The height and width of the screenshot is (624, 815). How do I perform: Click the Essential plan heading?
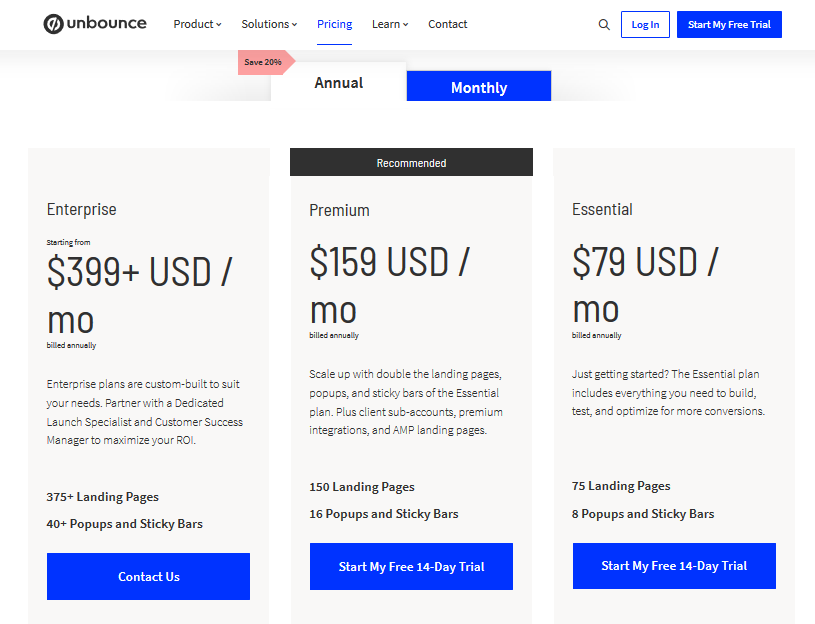pos(602,209)
